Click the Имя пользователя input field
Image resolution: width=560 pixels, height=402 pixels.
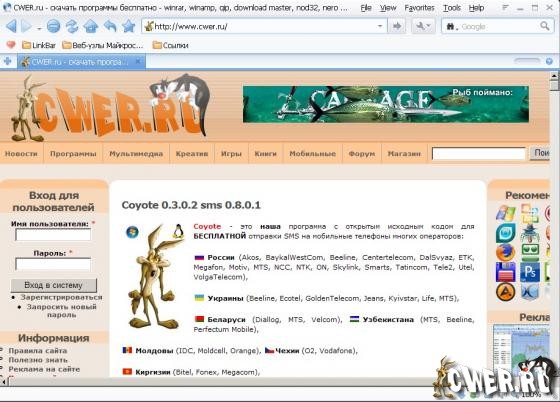[x=53, y=235]
